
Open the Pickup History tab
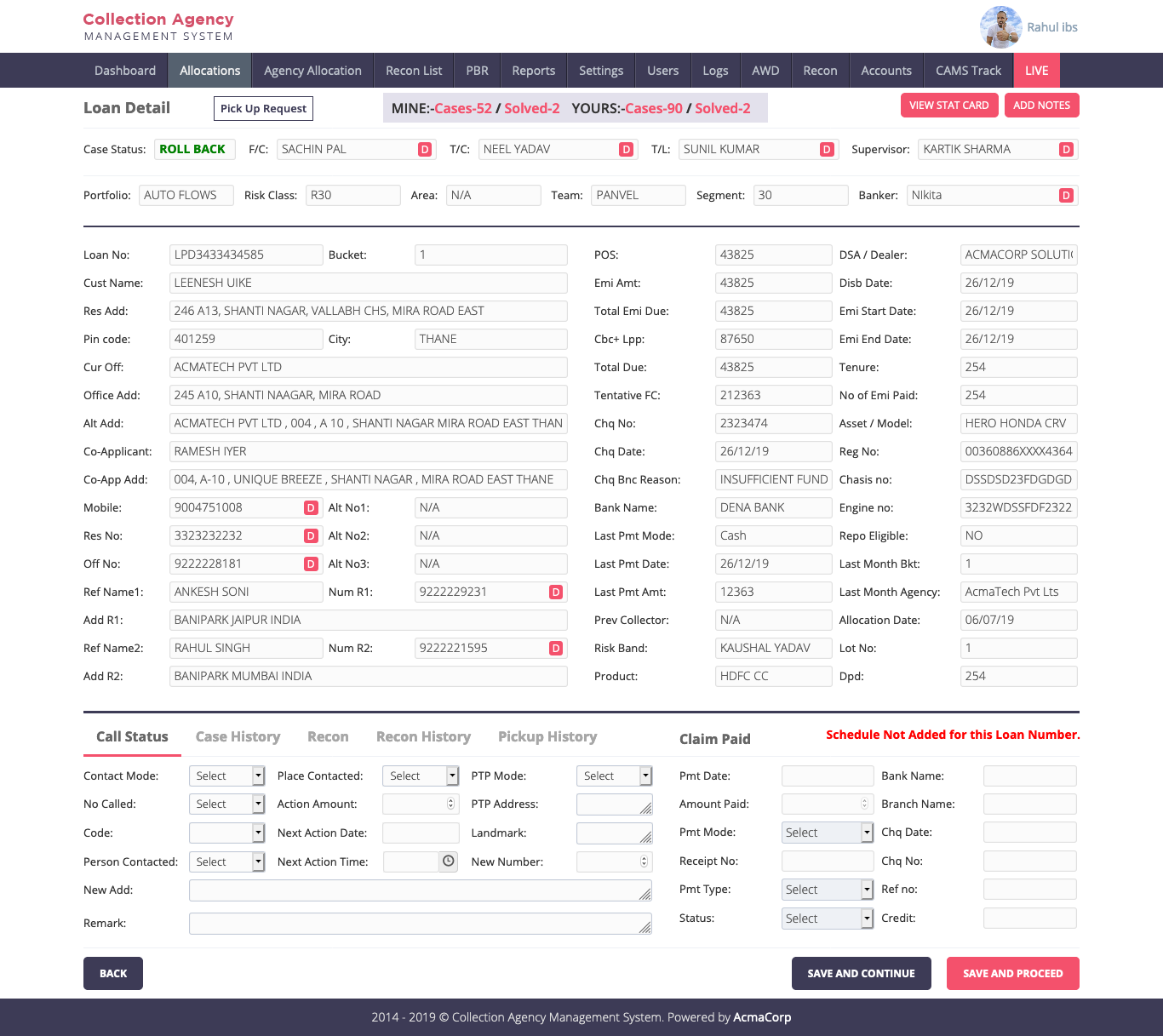coord(547,737)
